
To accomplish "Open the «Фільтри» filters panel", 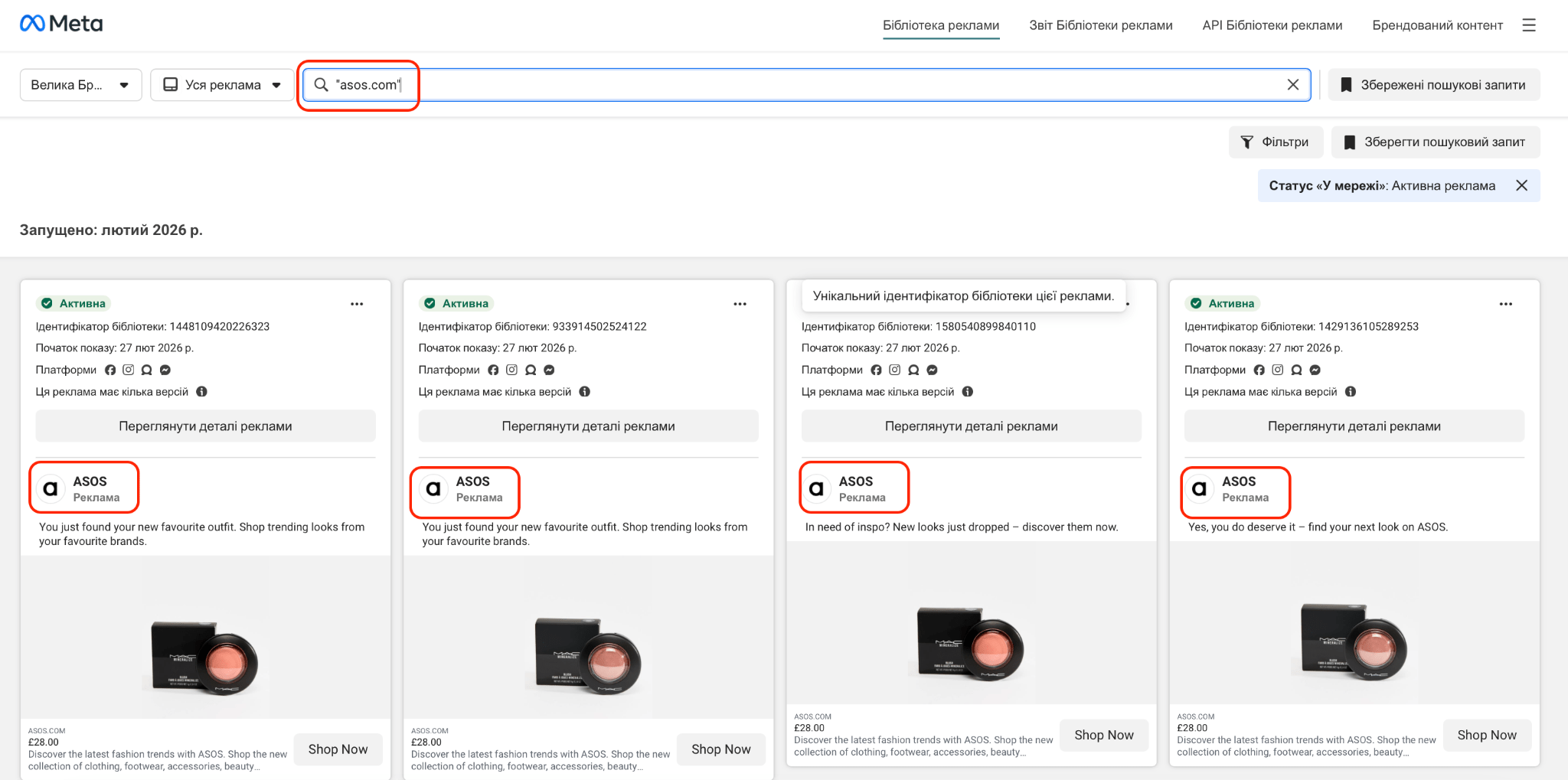I will [x=1276, y=142].
